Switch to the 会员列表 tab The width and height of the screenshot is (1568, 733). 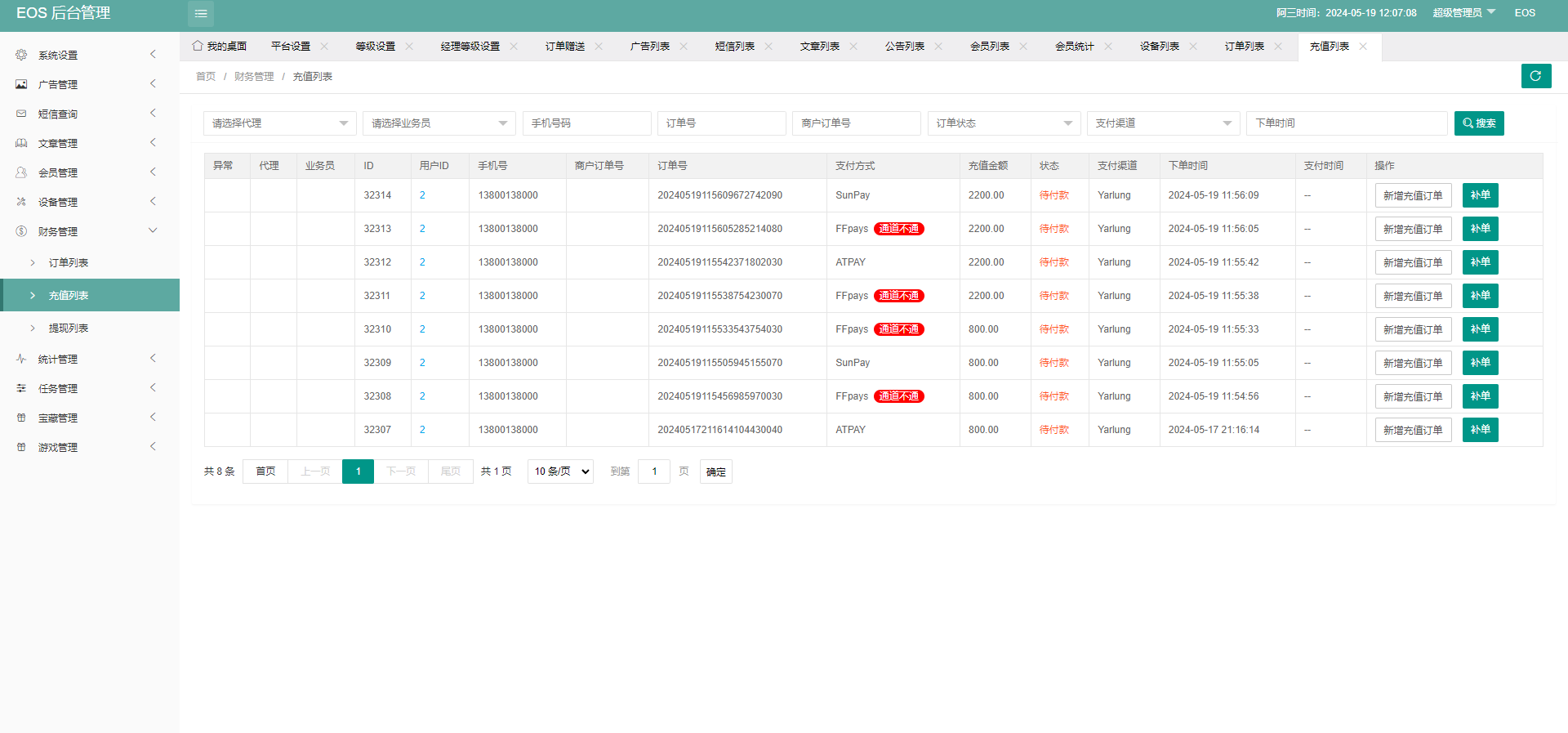pos(989,47)
